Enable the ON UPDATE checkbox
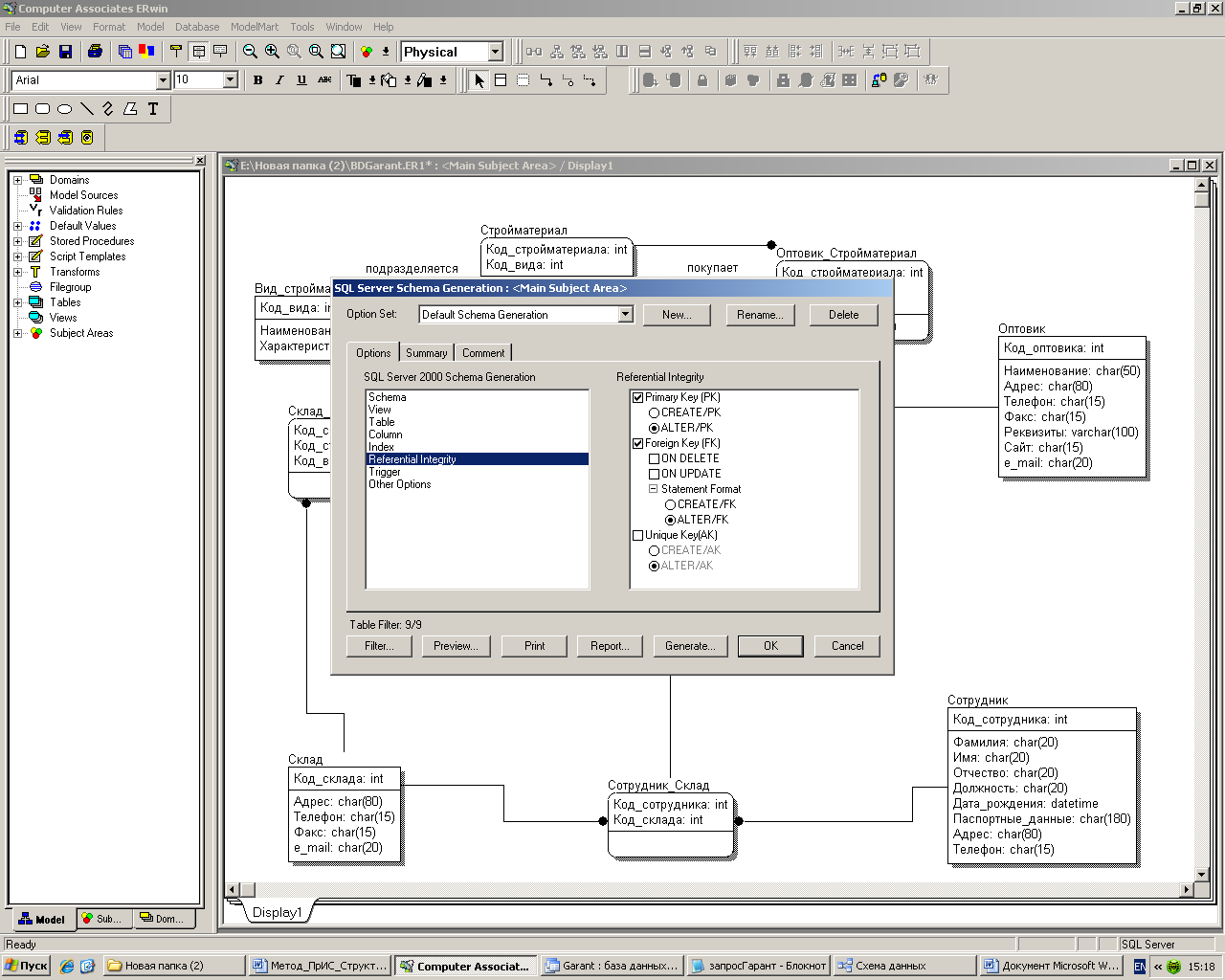Viewport: 1225px width, 980px height. [x=654, y=474]
